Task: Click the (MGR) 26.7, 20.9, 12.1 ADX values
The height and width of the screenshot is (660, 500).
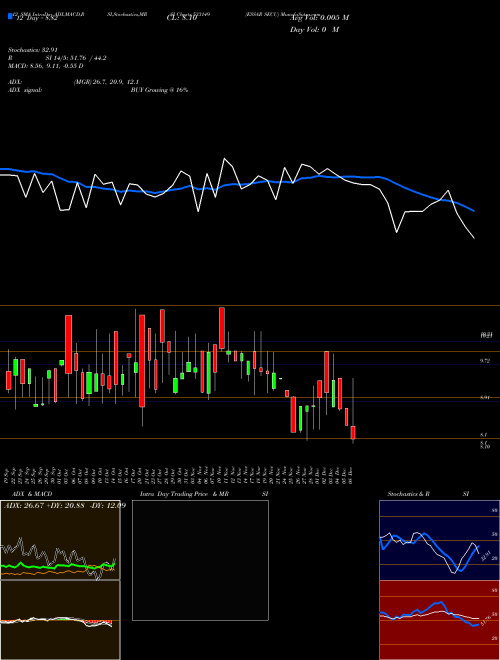Action: (106, 82)
